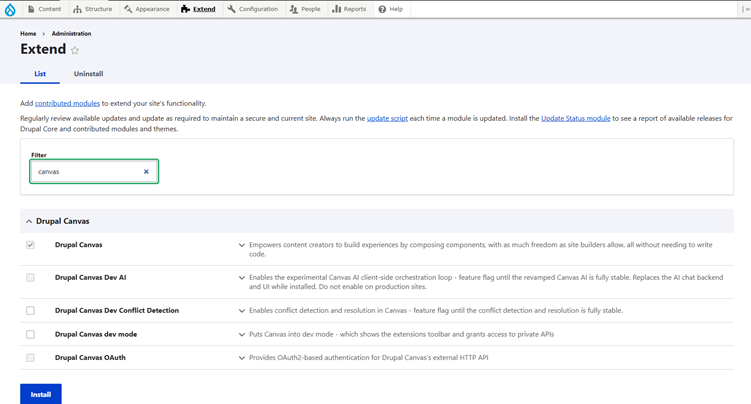Enable the Drupal Canvas Dev AI checkbox
Screen dimensions: 751x404
point(30,278)
